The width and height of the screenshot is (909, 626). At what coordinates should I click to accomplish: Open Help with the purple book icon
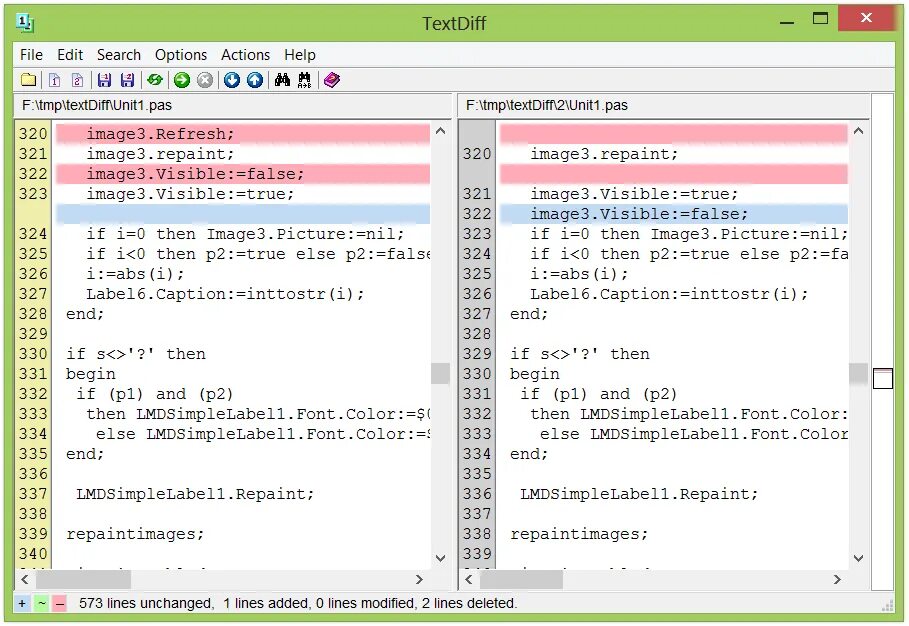coord(331,79)
